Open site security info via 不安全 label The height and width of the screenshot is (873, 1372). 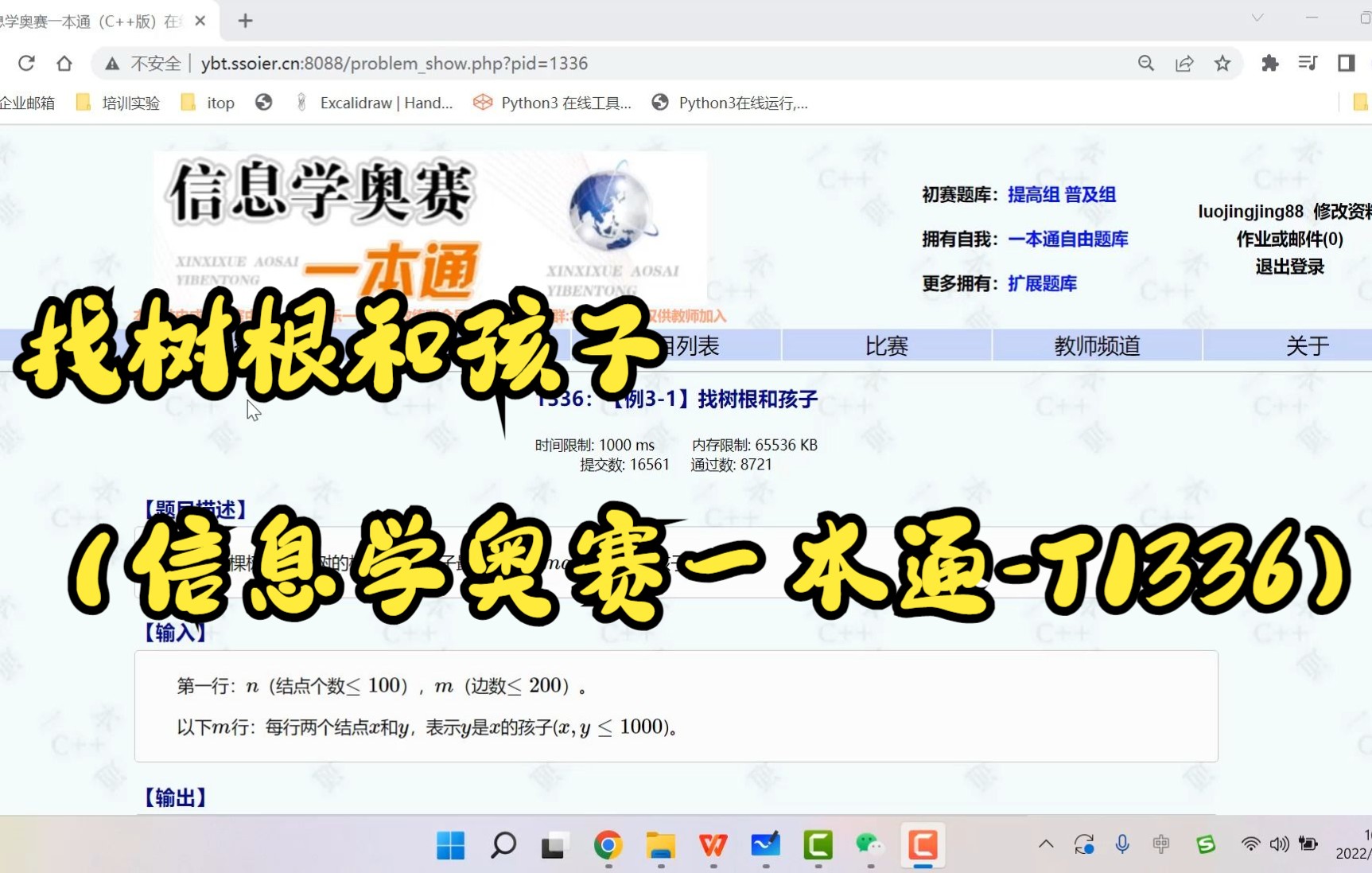pyautogui.click(x=156, y=63)
